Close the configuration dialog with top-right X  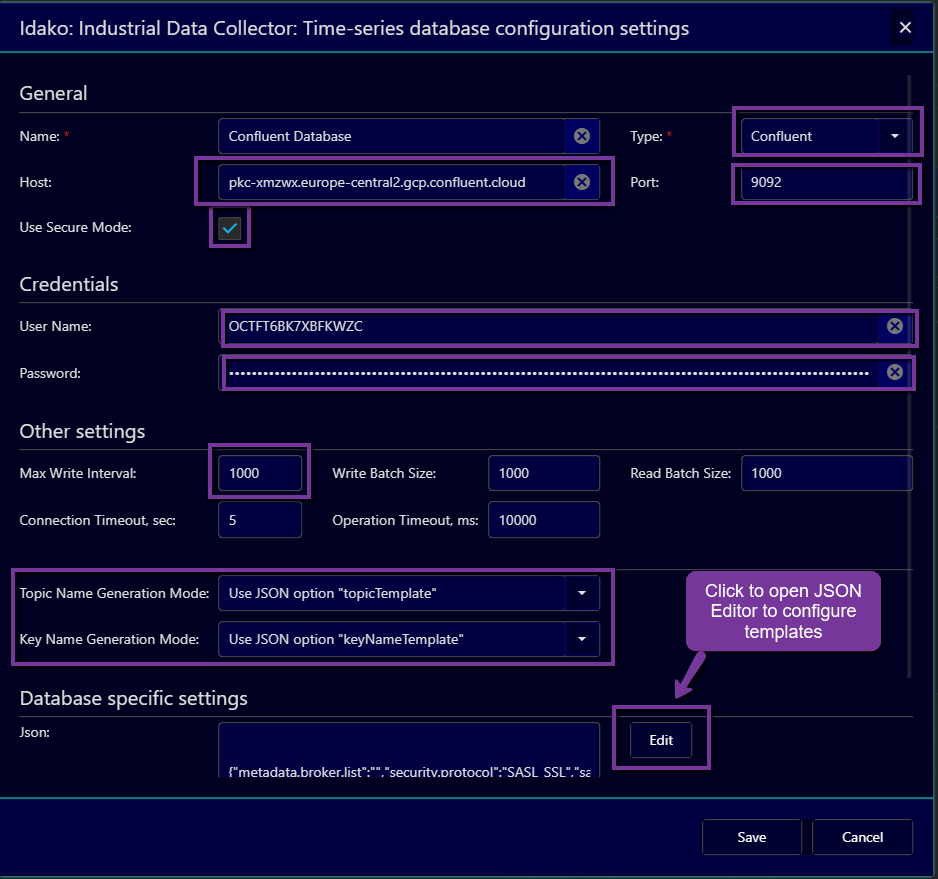click(x=905, y=28)
